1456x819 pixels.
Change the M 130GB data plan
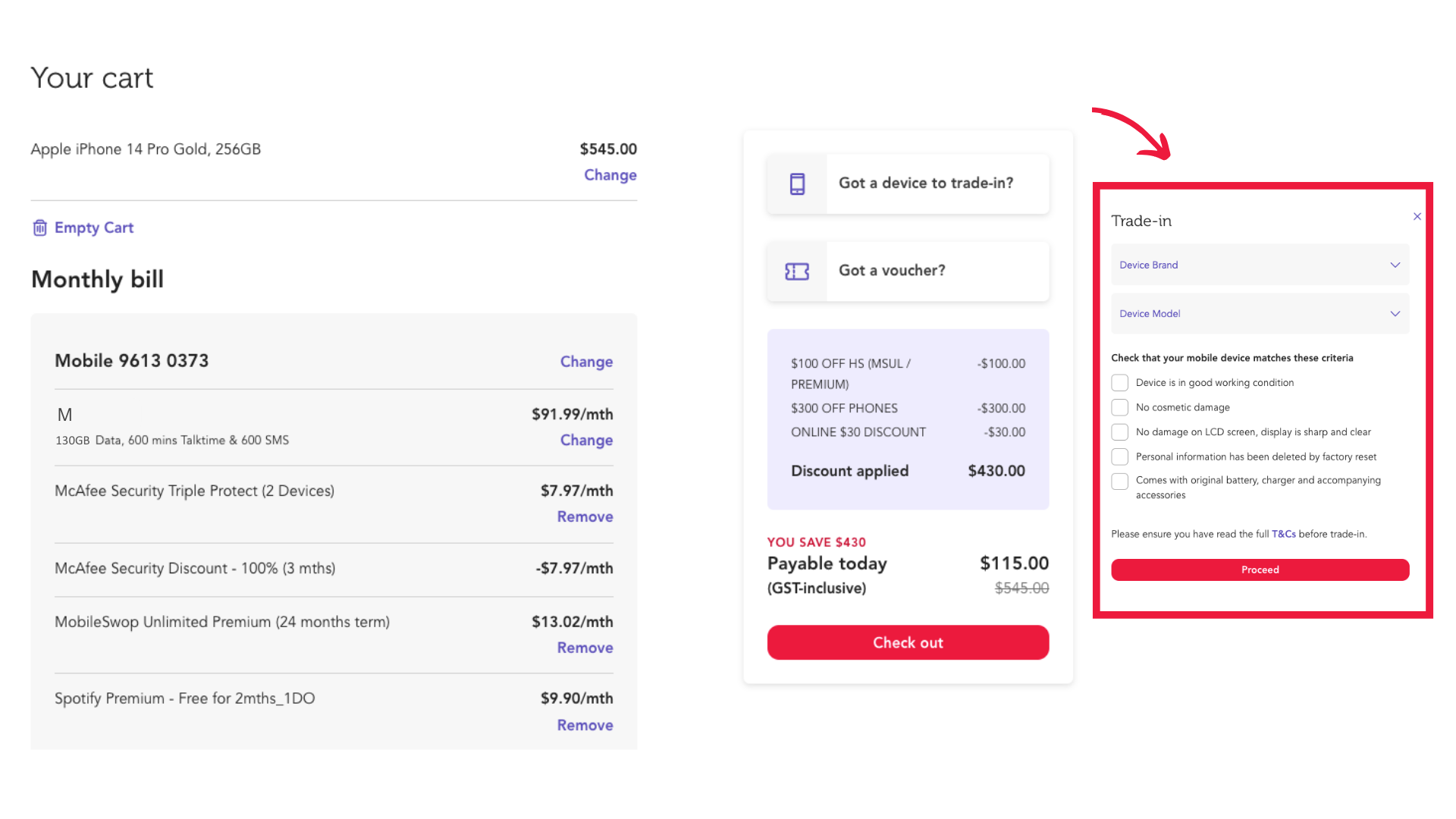click(586, 440)
